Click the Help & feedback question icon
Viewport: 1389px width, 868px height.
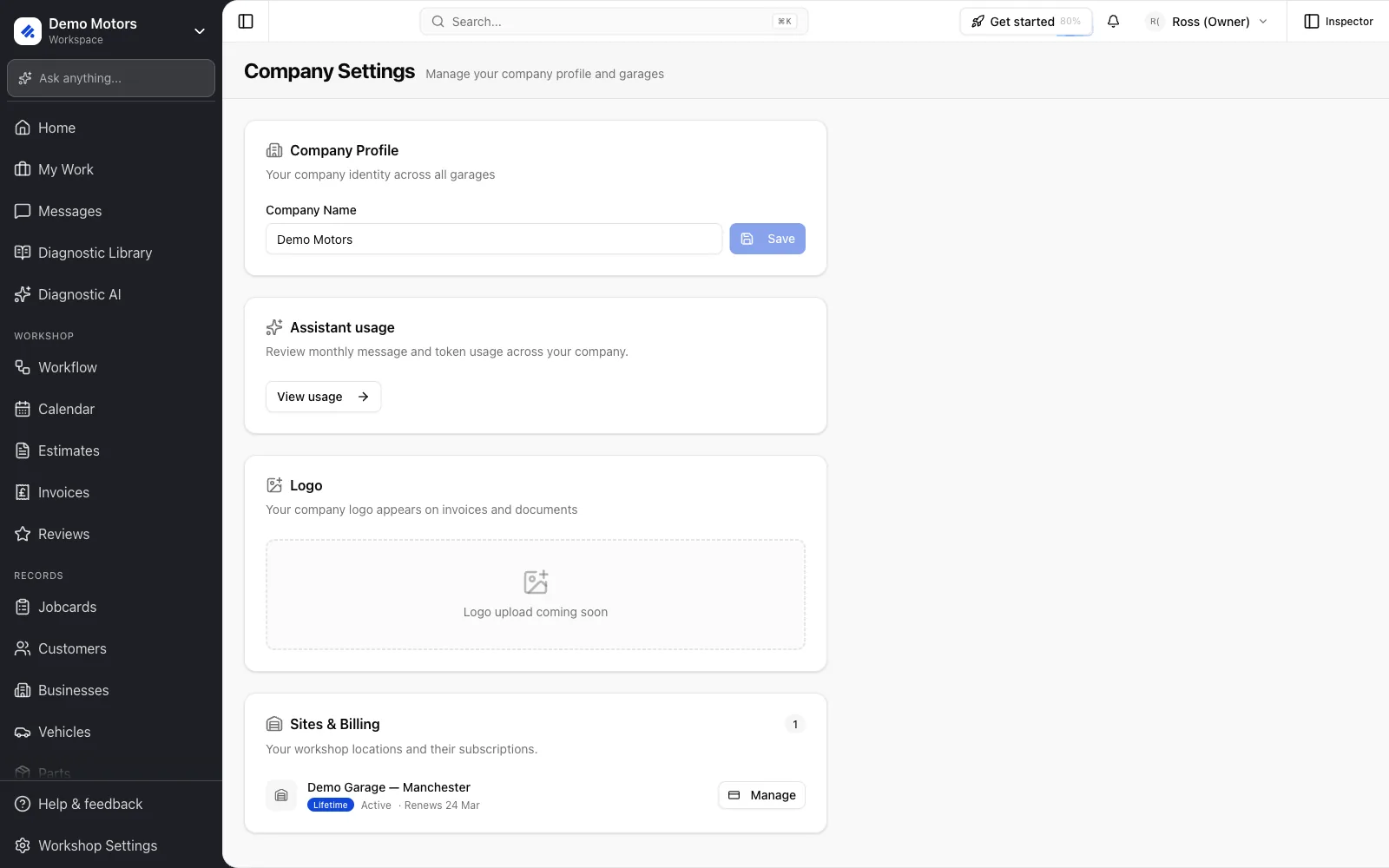coord(23,804)
